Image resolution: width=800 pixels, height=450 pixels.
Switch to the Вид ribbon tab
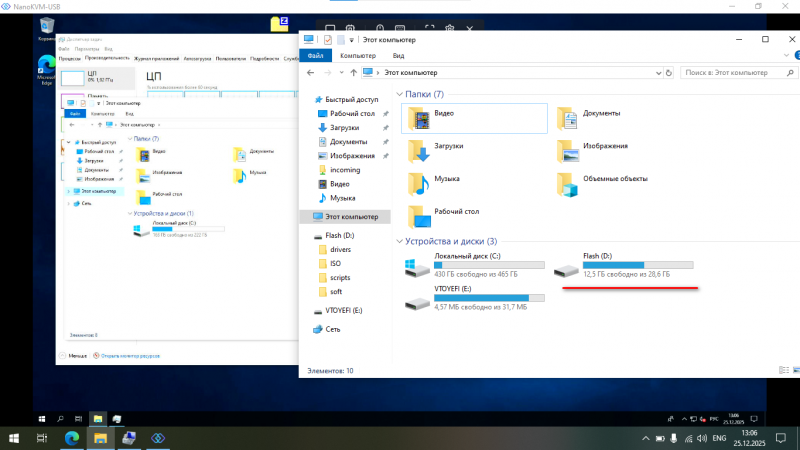coord(398,56)
